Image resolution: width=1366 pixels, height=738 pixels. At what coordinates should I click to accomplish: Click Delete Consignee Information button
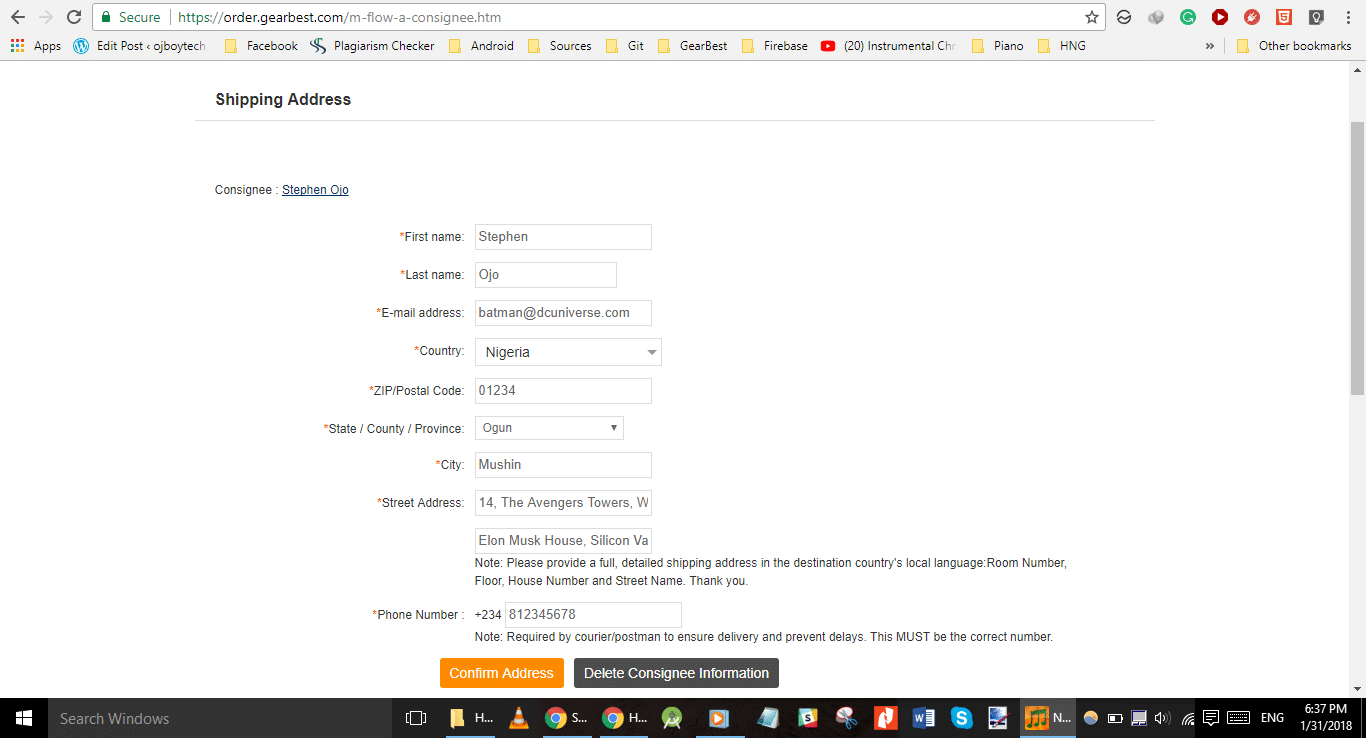676,673
